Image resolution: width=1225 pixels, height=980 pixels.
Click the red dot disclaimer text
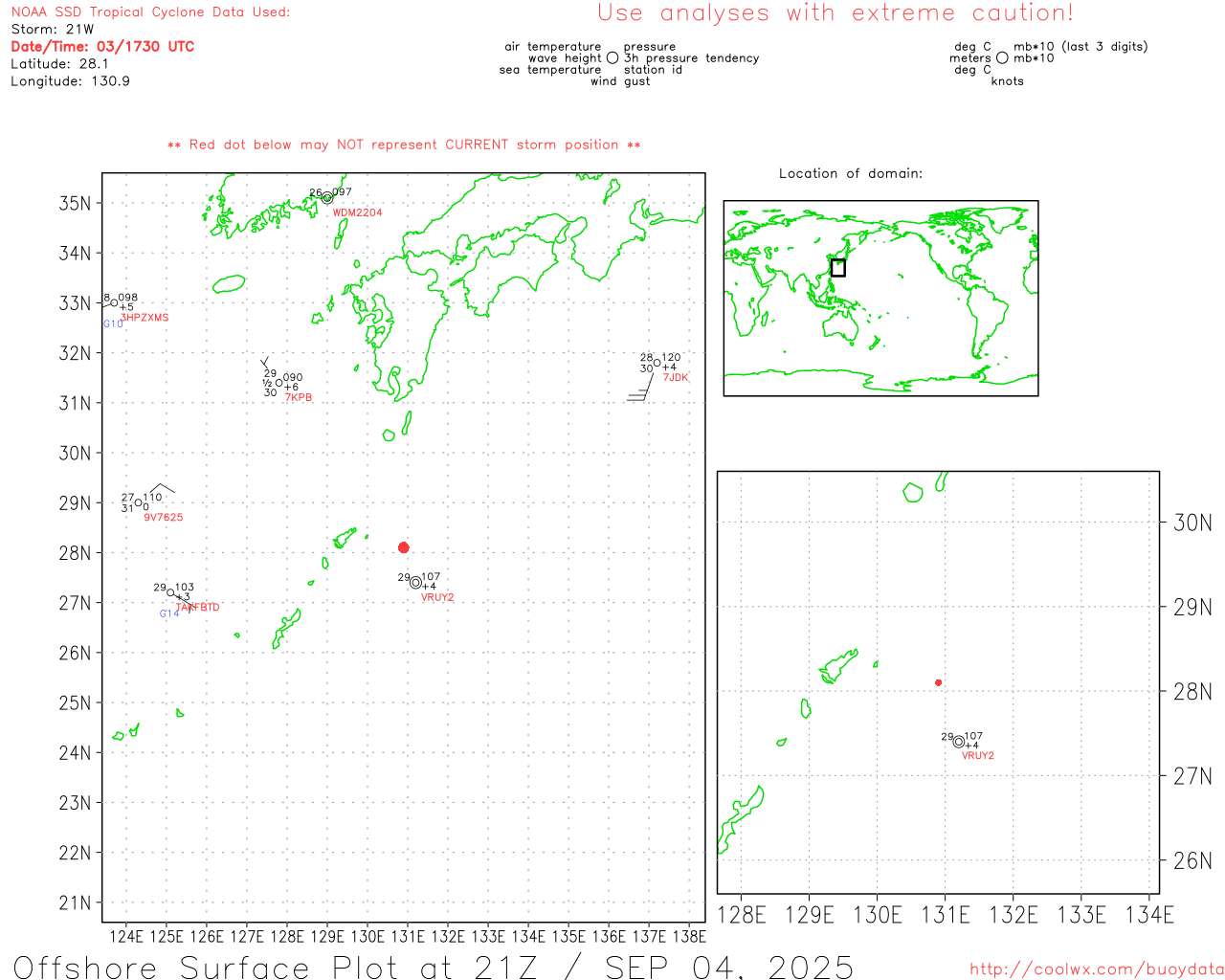(x=404, y=145)
